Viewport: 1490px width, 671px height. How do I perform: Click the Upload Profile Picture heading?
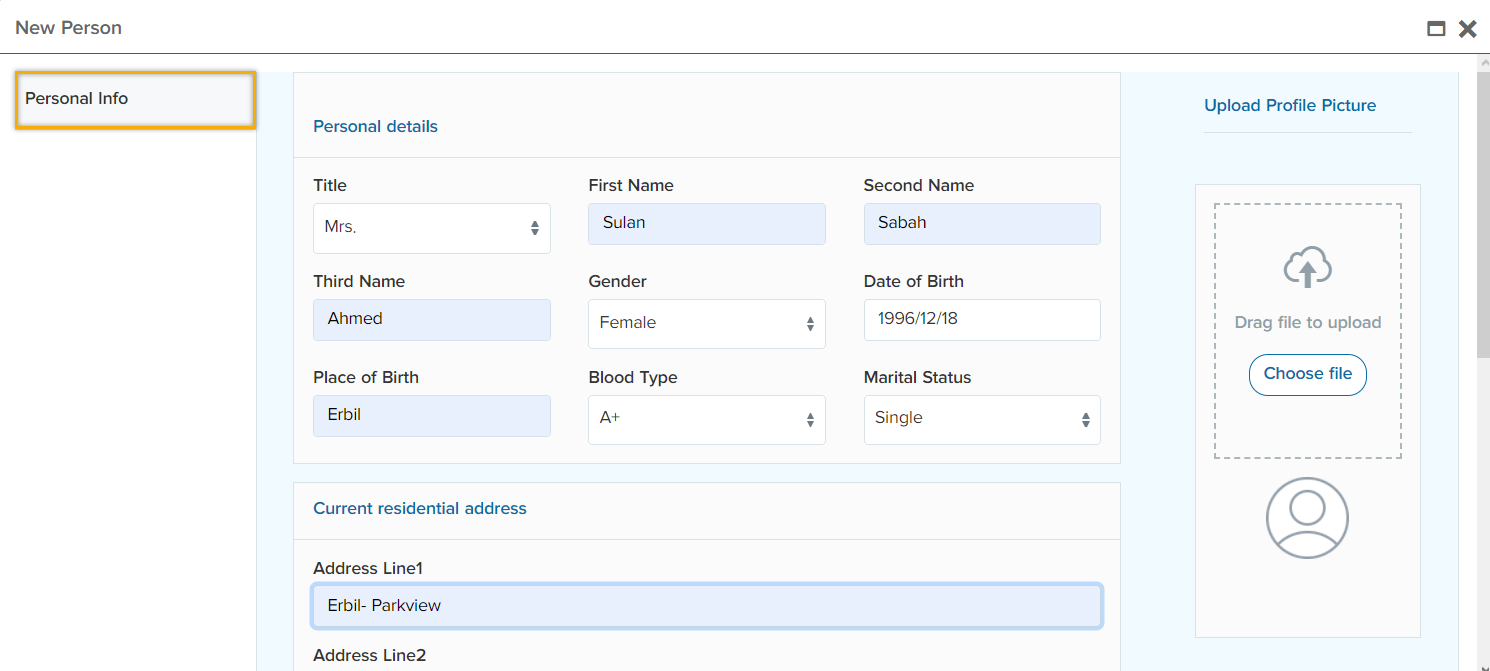(x=1289, y=106)
